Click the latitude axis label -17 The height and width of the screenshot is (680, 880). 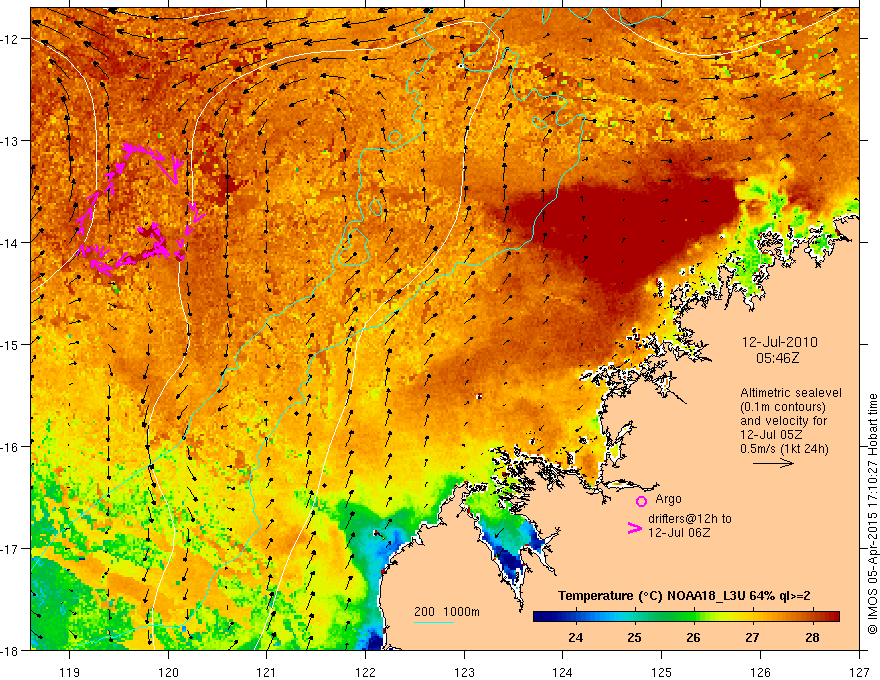pyautogui.click(x=10, y=548)
